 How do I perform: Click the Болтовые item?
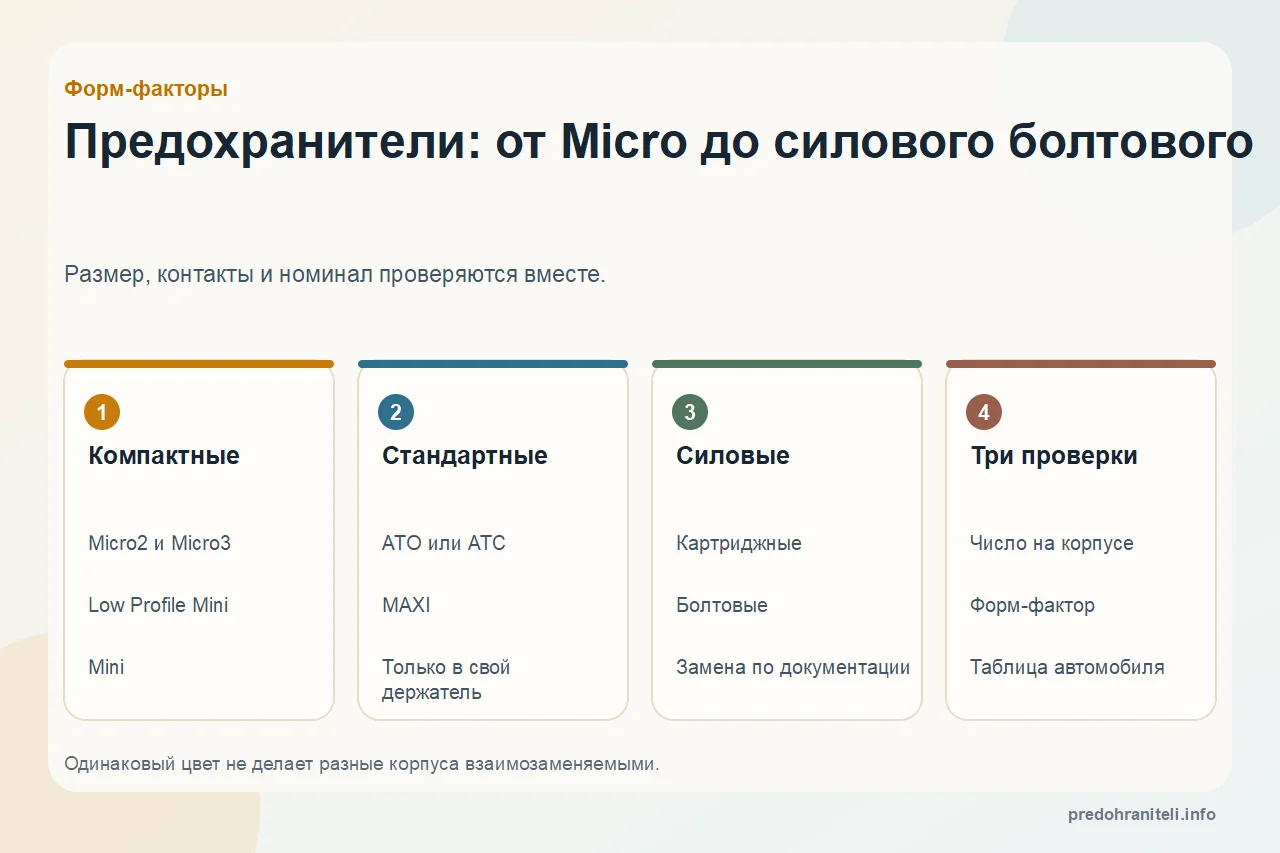(722, 605)
